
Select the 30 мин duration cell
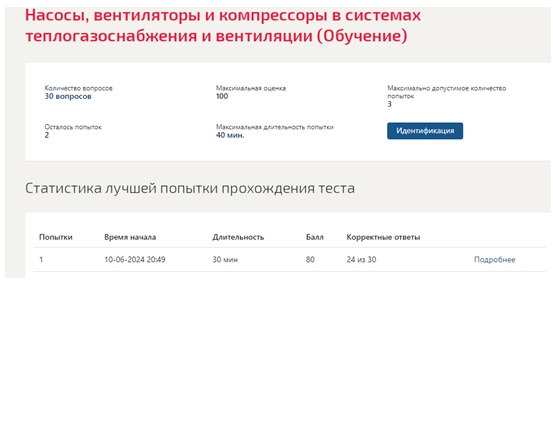[x=225, y=260]
